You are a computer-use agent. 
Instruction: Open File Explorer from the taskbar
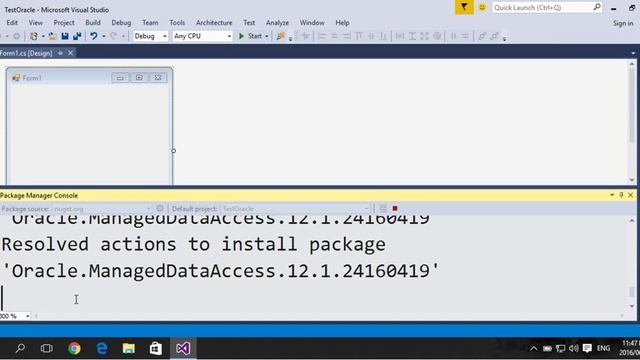[x=129, y=348]
